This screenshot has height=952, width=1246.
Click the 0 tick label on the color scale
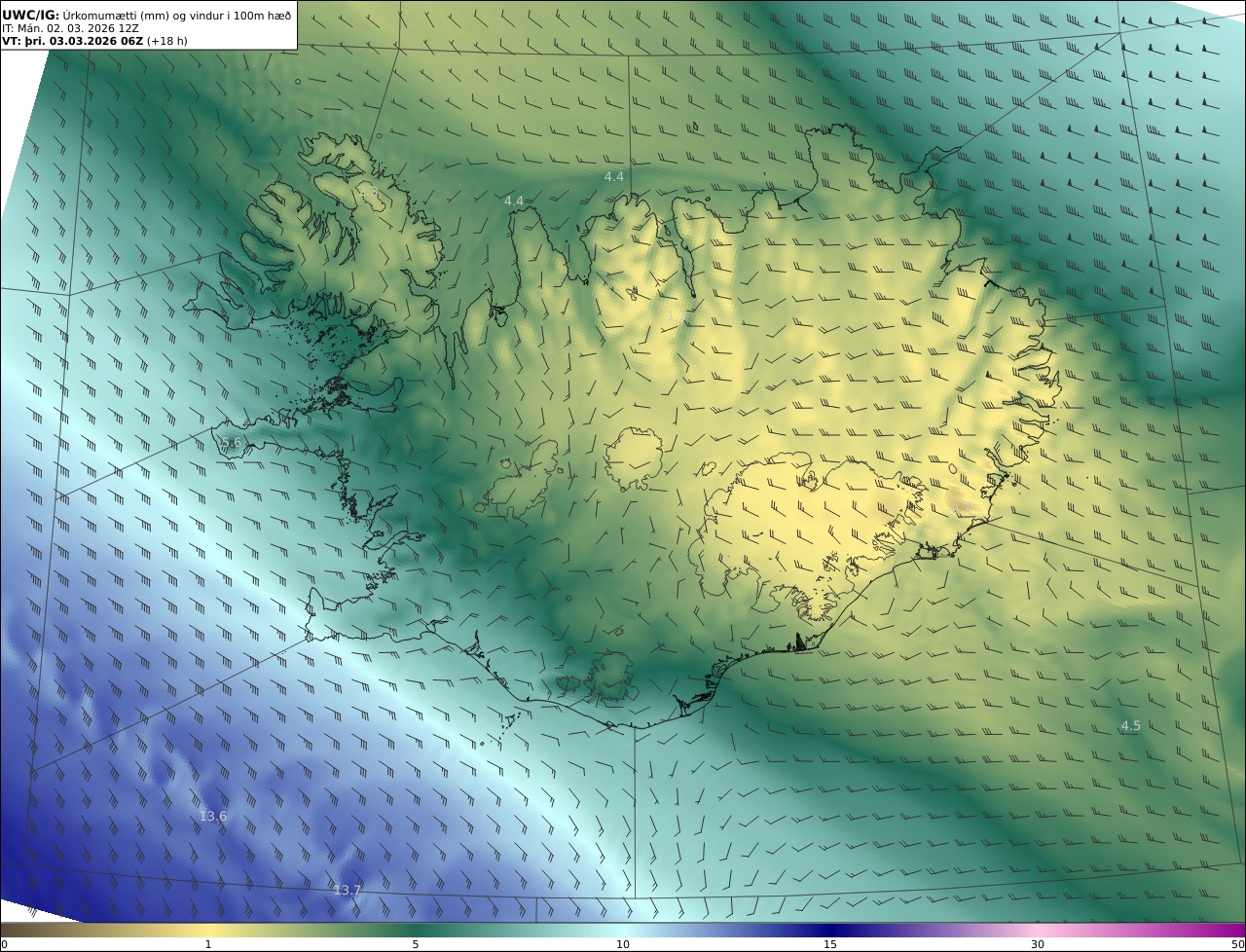tap(4, 944)
